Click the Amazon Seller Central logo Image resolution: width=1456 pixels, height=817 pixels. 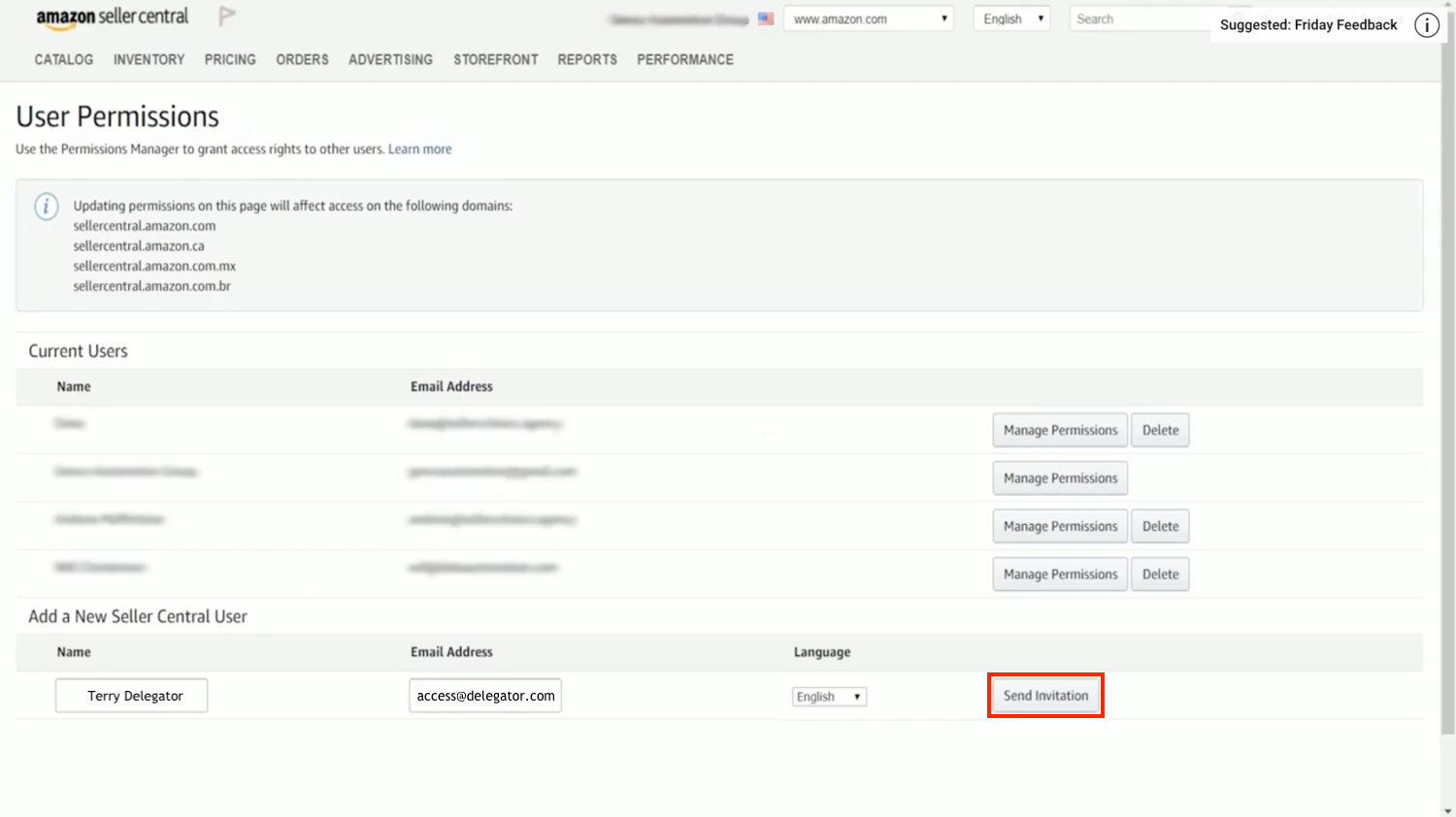(x=113, y=17)
